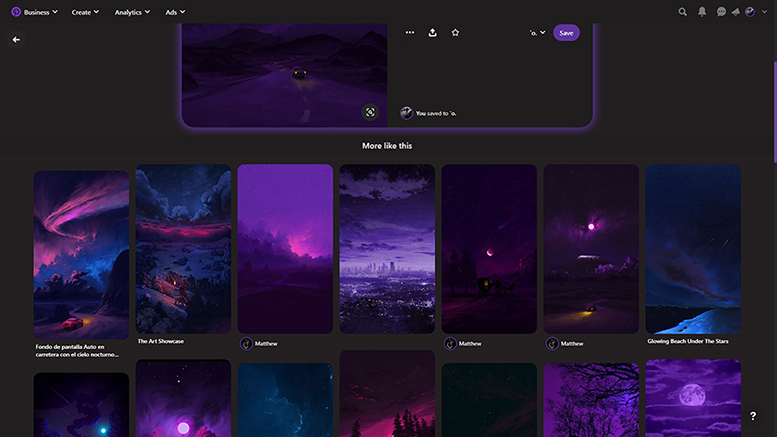777x437 pixels.
Task: Open the messages chat bubble
Action: 721,12
